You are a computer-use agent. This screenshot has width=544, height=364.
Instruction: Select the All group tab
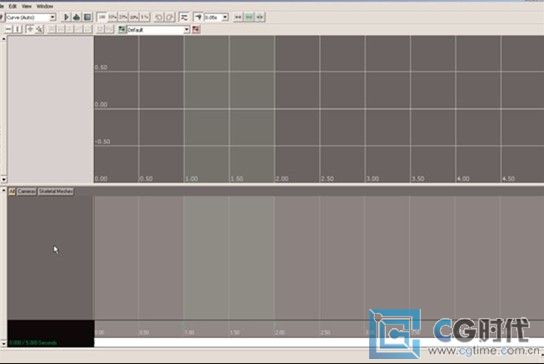click(x=12, y=192)
